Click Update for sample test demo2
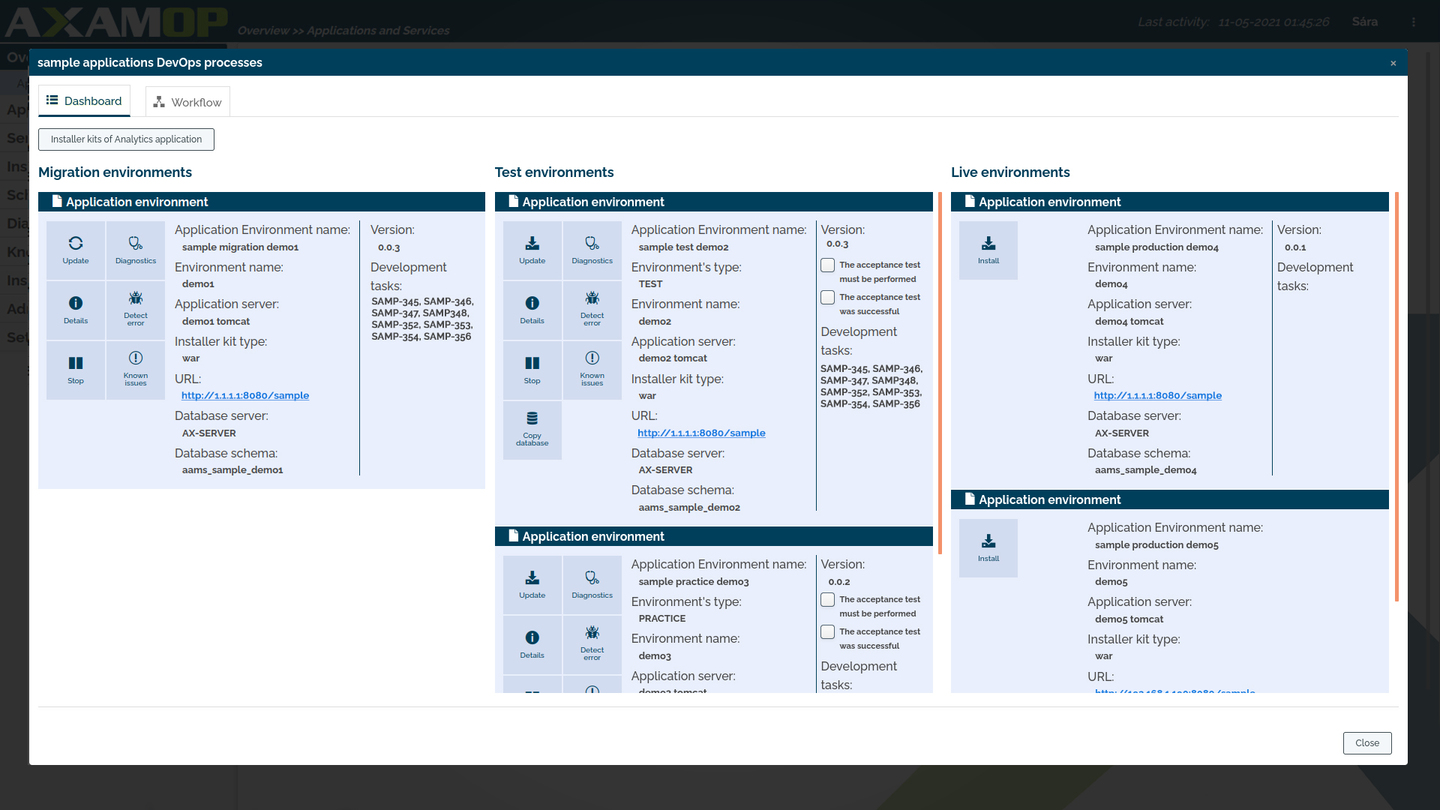This screenshot has width=1440, height=810. (x=532, y=250)
